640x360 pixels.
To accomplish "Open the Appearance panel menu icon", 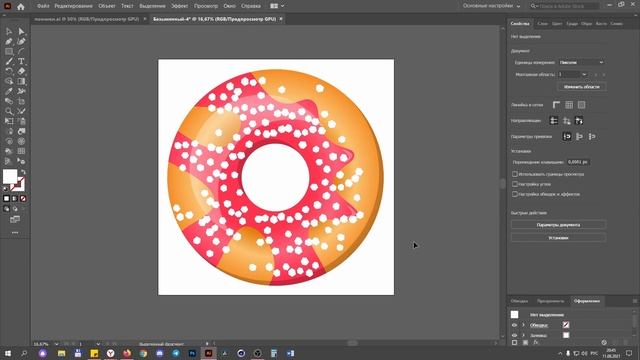I will point(635,301).
